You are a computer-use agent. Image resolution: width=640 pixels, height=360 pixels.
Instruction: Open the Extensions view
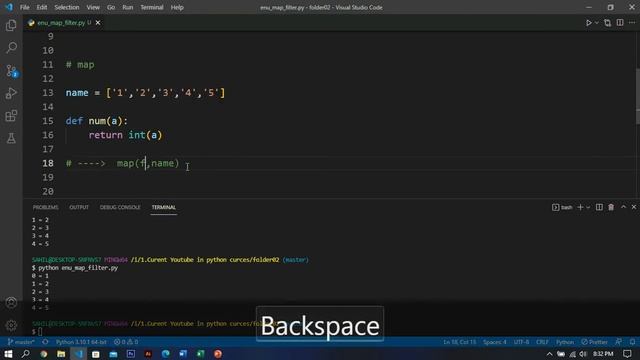point(11,116)
